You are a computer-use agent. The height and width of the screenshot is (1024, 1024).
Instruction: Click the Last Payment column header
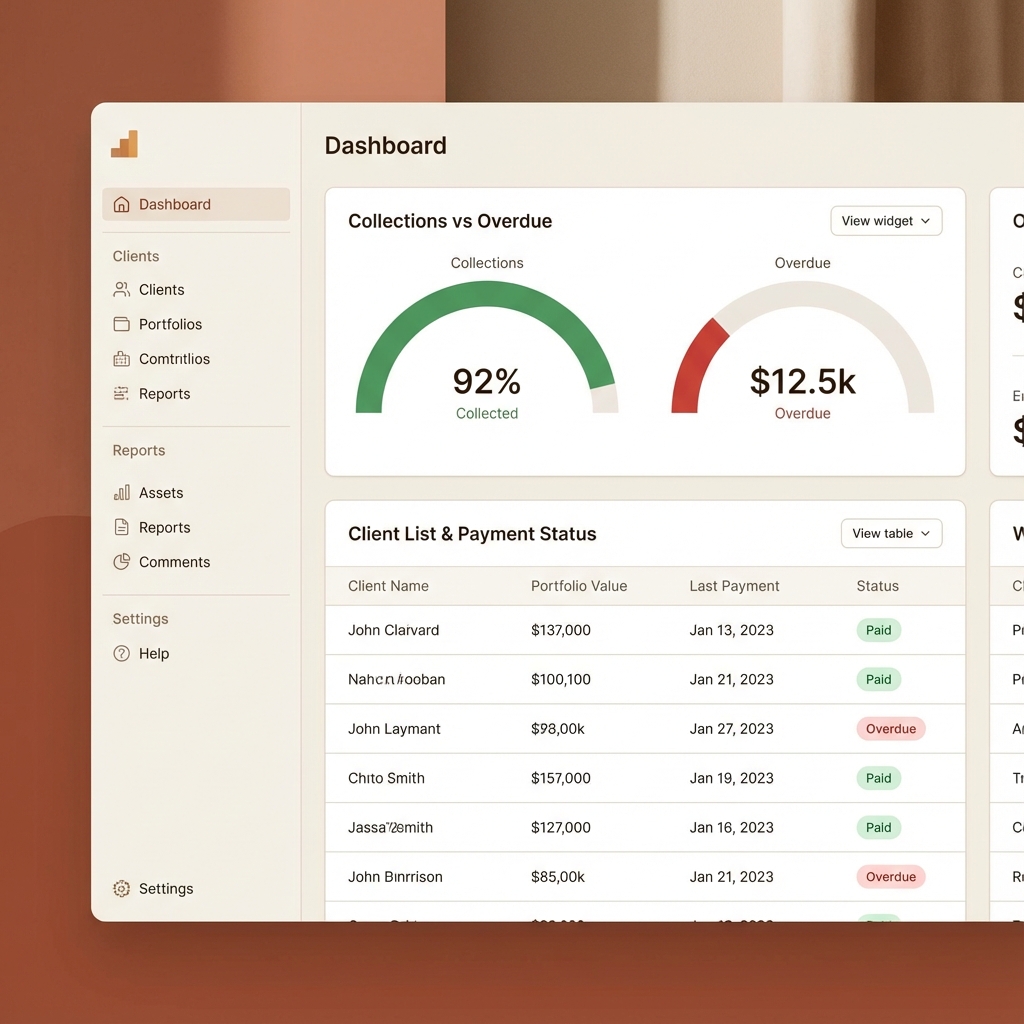click(734, 586)
